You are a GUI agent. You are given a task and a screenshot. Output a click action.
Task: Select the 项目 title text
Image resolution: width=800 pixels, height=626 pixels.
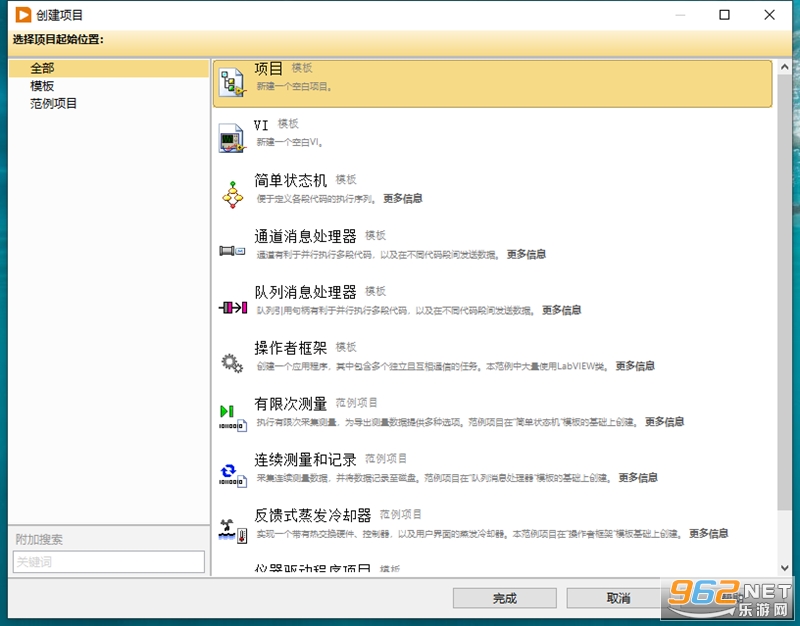point(268,68)
